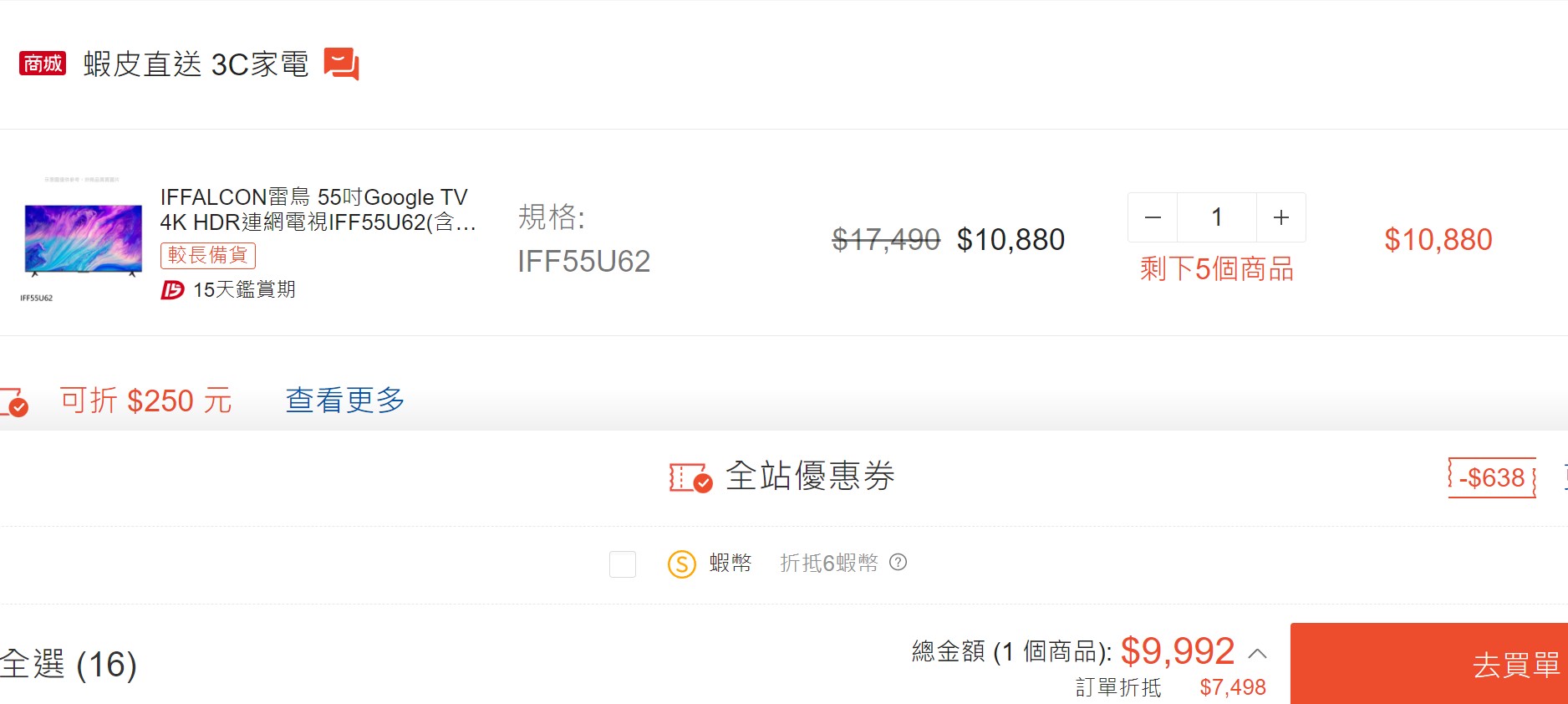The width and height of the screenshot is (1568, 704).
Task: Click the quantity input field
Action: point(1217,217)
